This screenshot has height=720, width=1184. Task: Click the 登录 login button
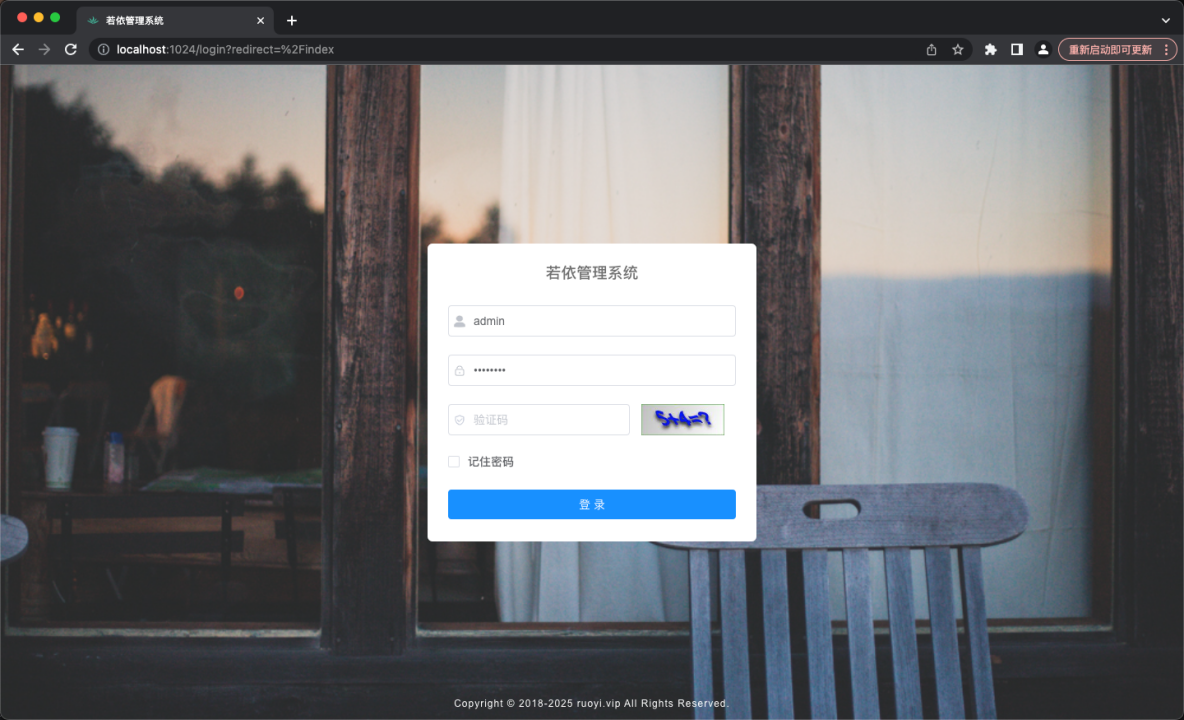point(591,504)
